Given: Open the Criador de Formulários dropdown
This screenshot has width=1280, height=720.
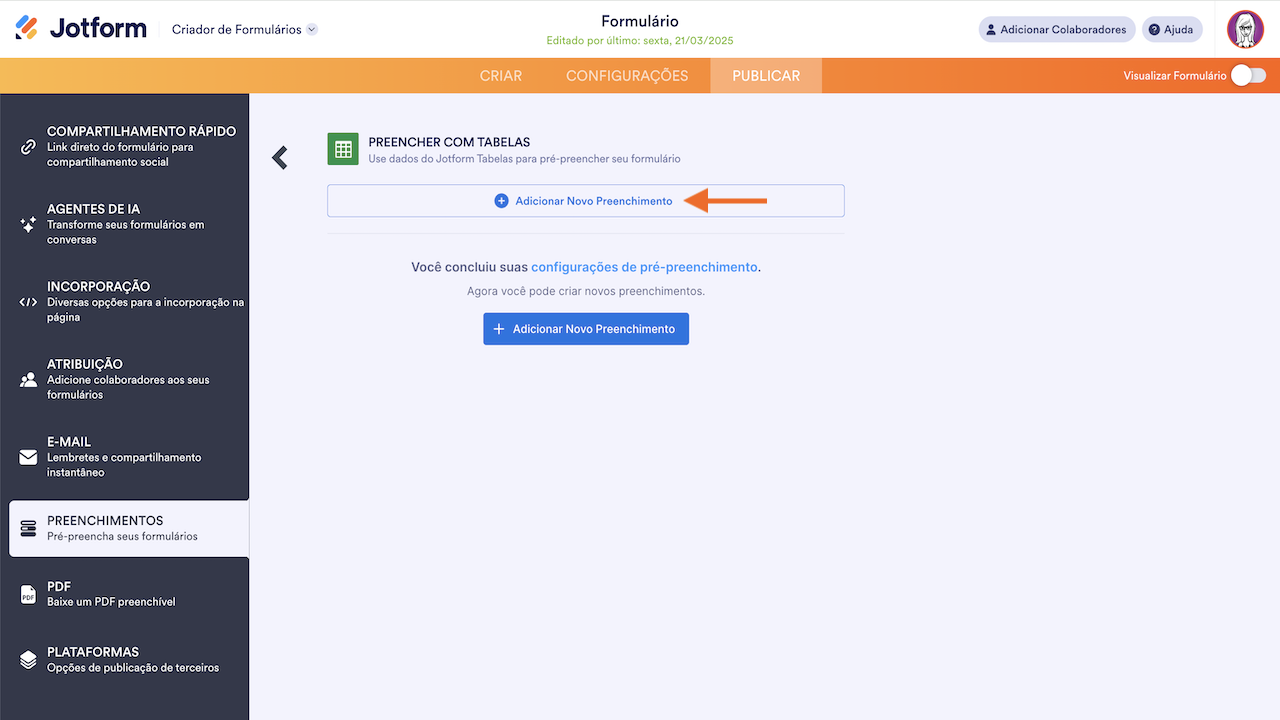Looking at the screenshot, I should point(243,29).
